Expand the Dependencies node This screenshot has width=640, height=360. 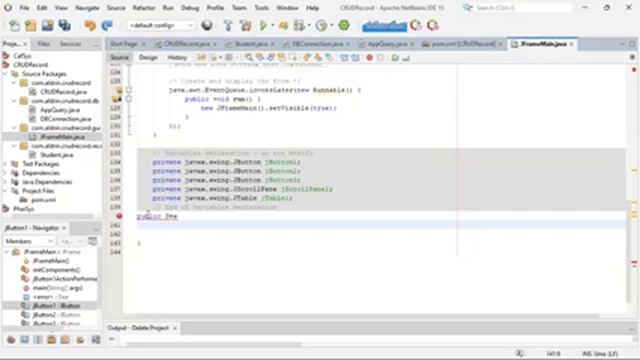pyautogui.click(x=6, y=173)
